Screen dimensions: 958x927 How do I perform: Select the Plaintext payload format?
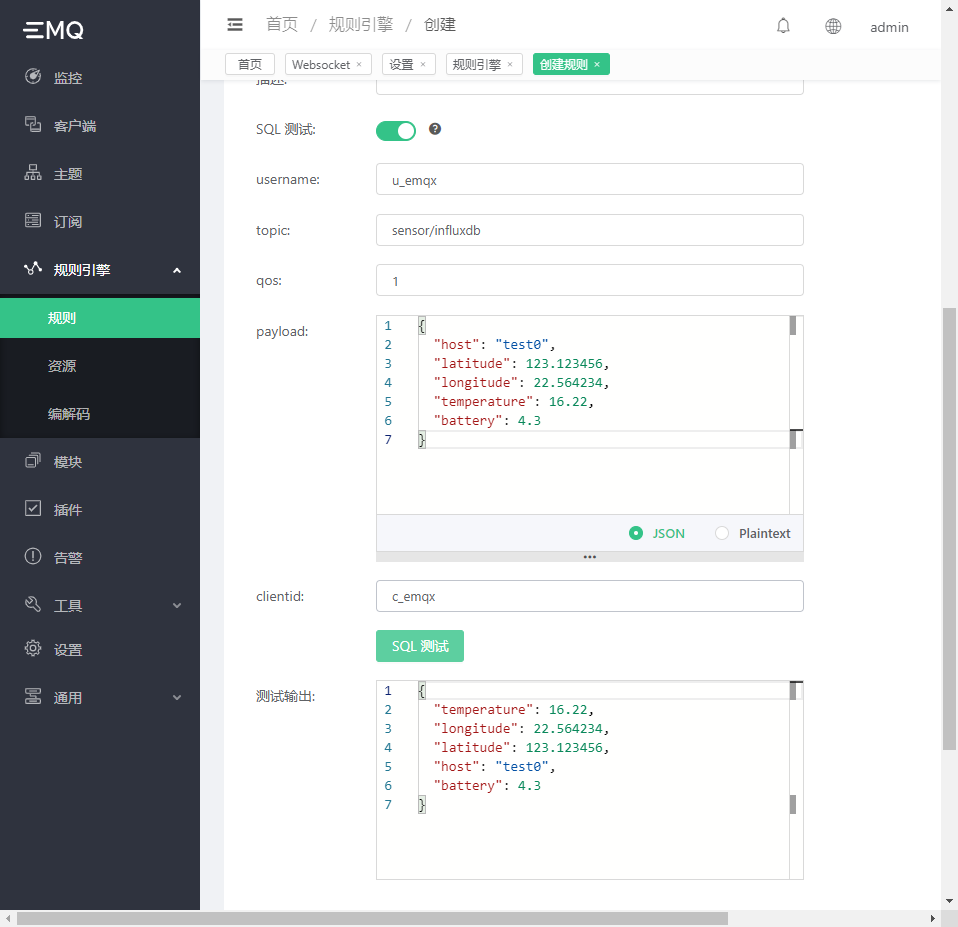pos(722,533)
